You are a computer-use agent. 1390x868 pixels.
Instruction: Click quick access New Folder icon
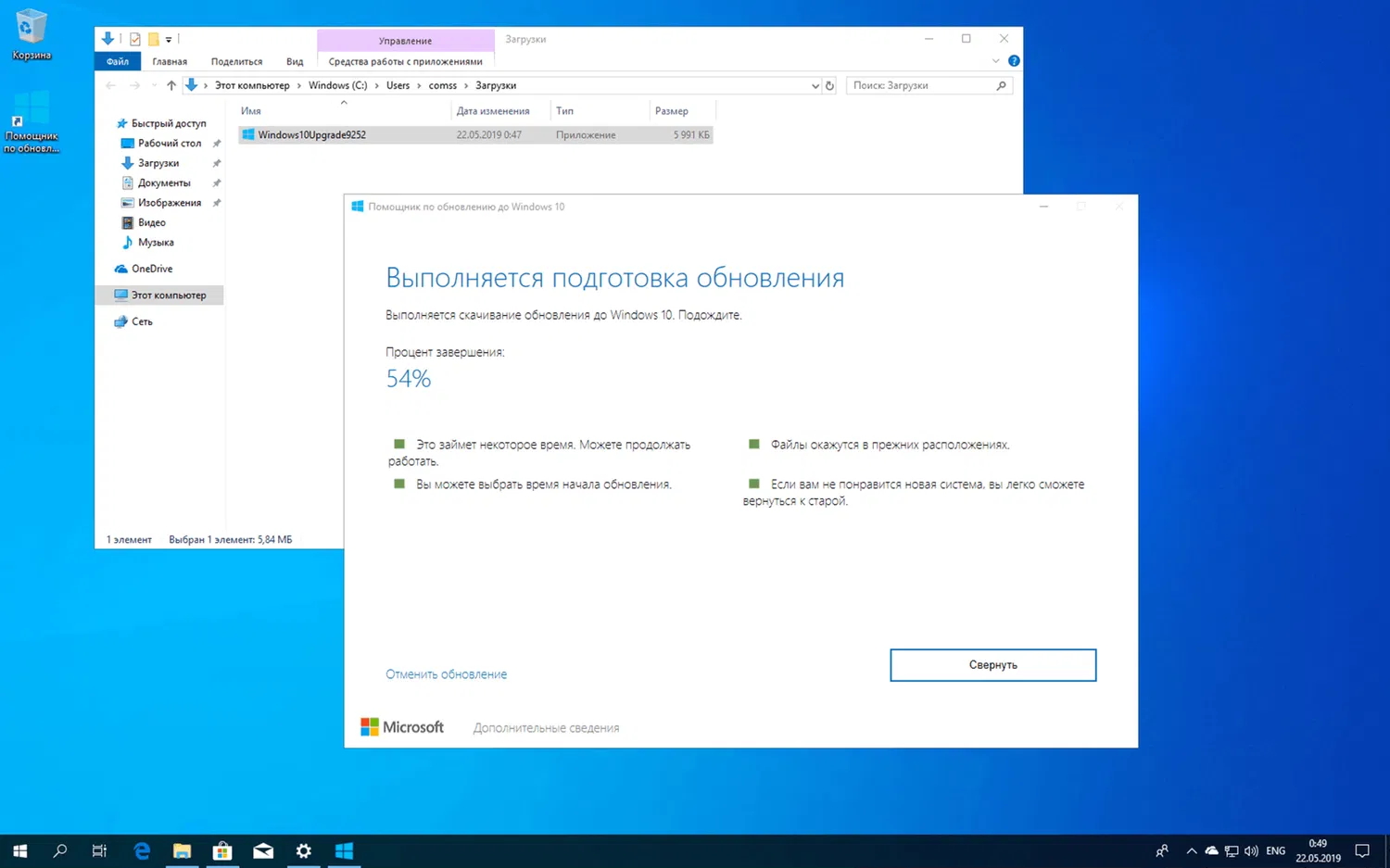click(154, 39)
